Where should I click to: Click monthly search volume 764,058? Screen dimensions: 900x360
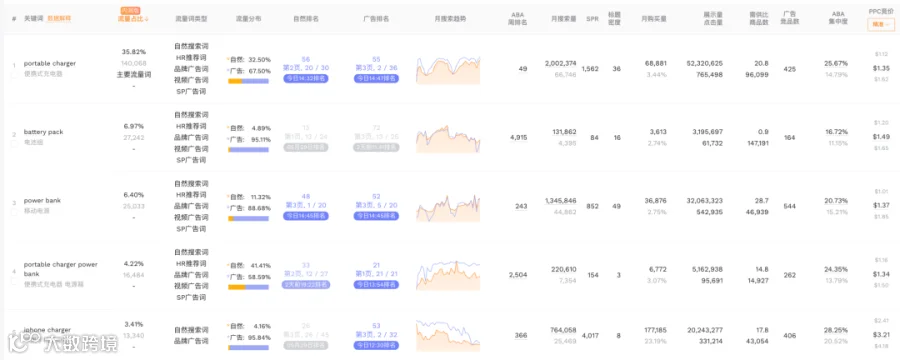click(563, 330)
